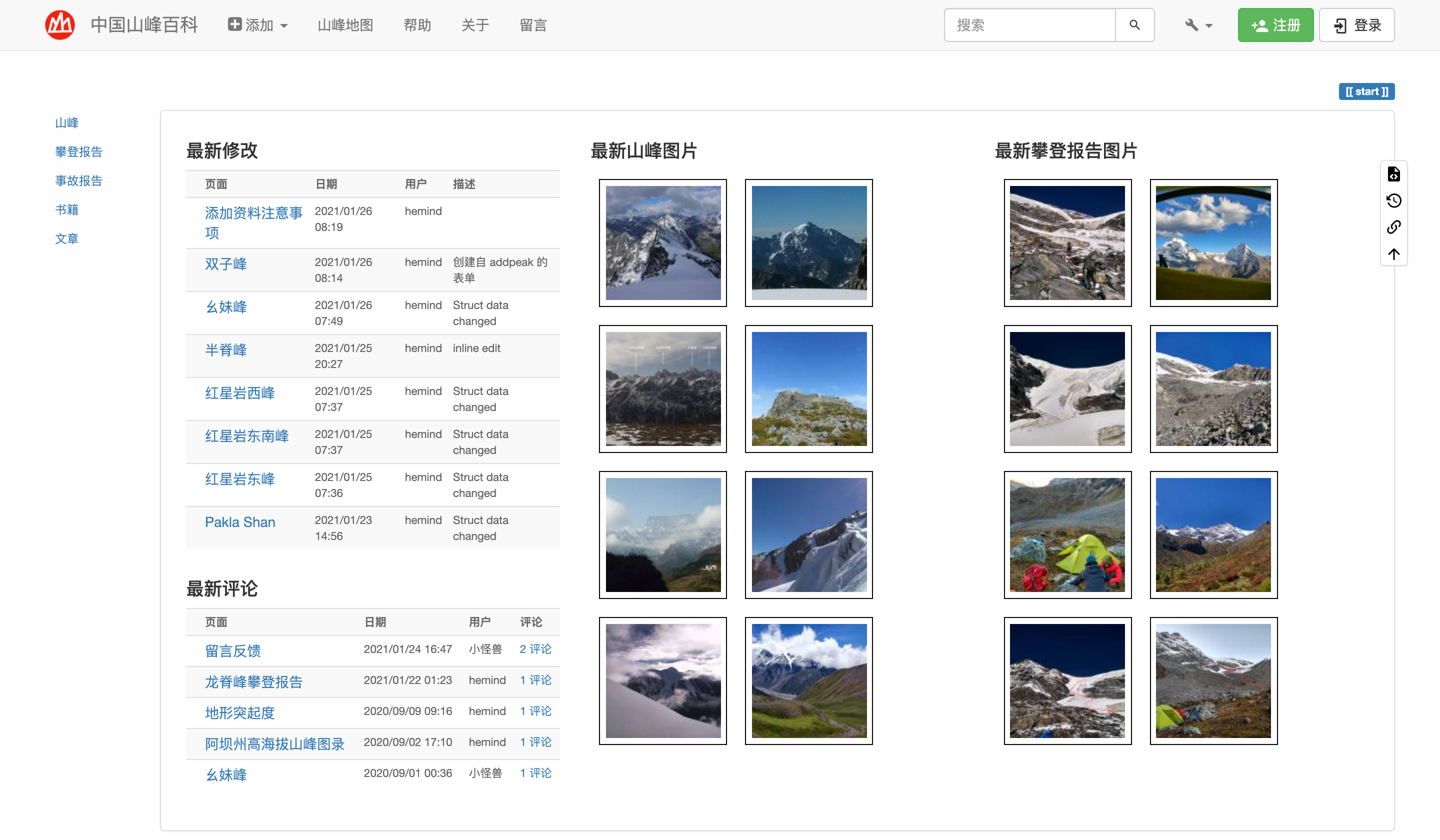Open 山峰 in the sidebar
Screen dimensions: 1440x840
click(67, 123)
